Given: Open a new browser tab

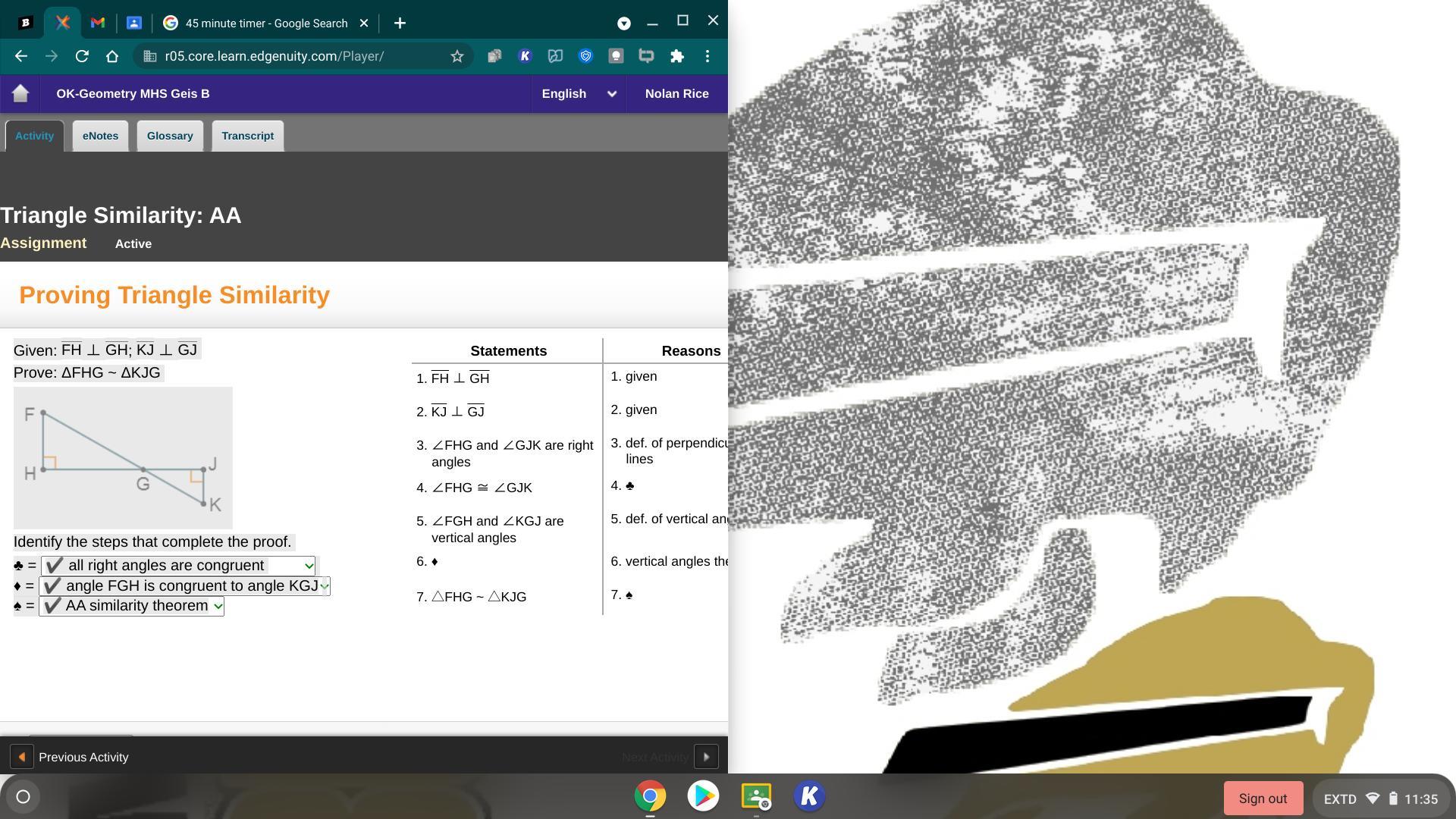Looking at the screenshot, I should pyautogui.click(x=400, y=24).
